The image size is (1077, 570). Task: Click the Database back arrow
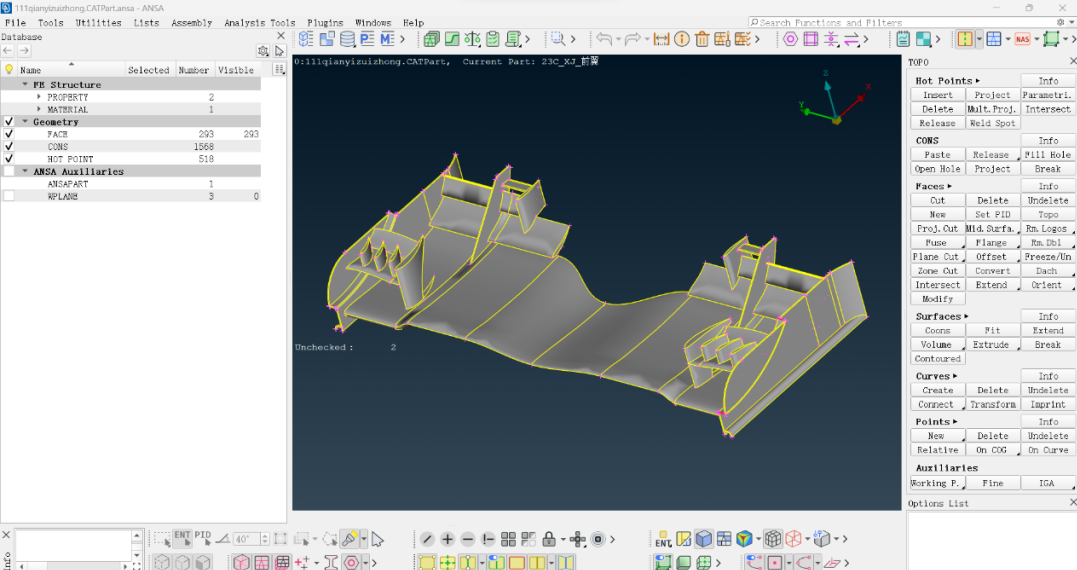(8, 51)
